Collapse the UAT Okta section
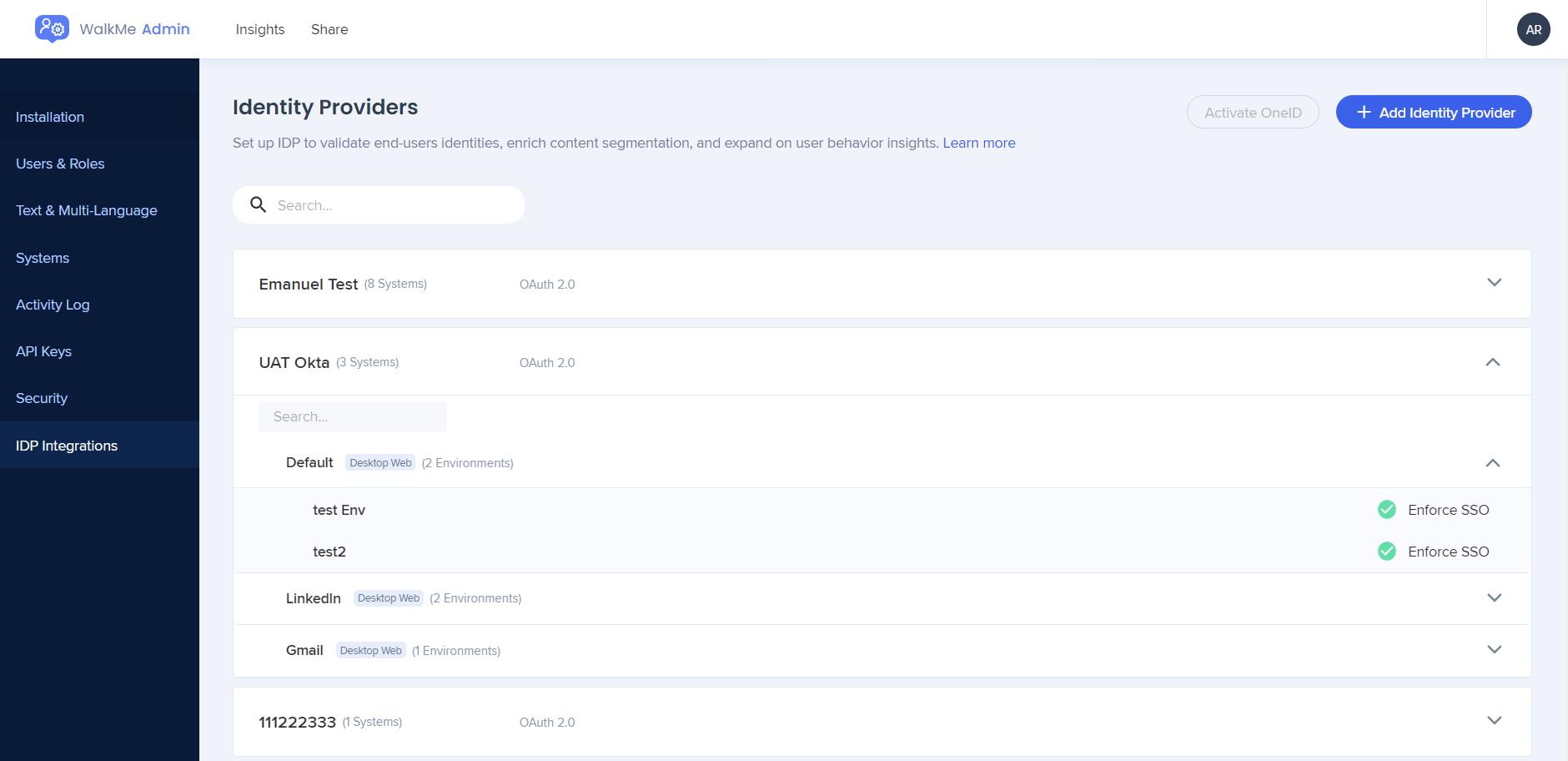Viewport: 1568px width, 761px height. 1494,362
